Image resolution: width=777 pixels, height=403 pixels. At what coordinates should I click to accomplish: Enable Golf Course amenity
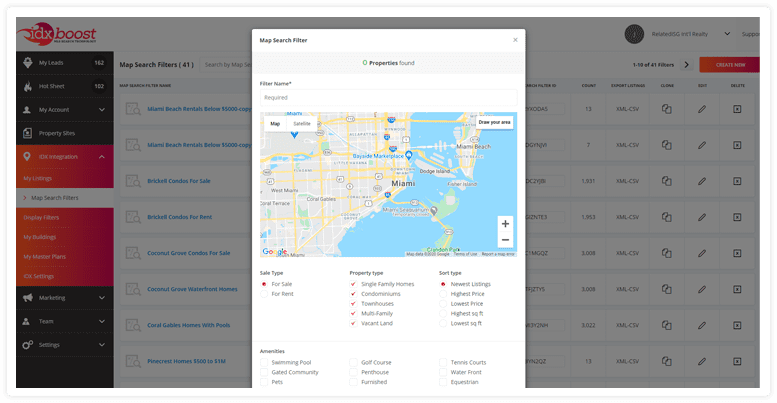click(x=353, y=362)
